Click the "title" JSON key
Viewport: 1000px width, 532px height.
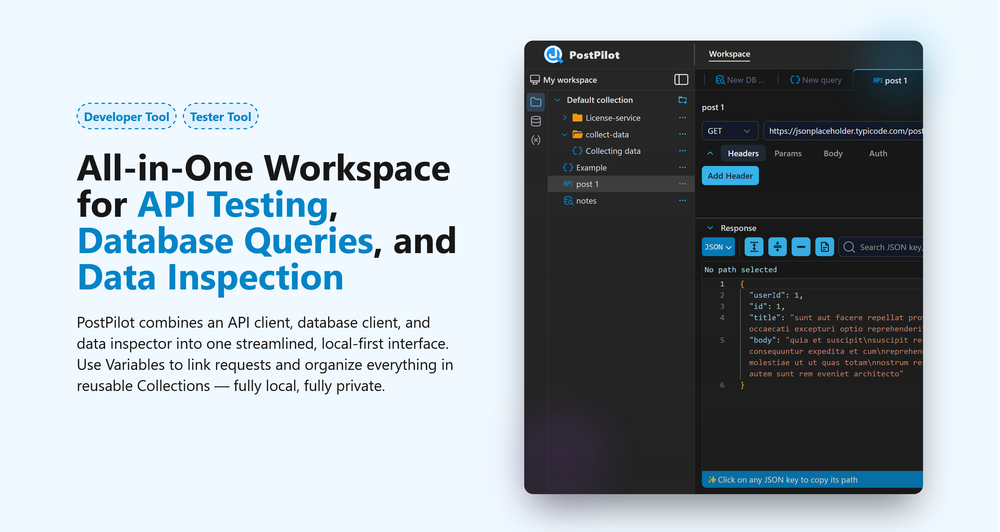click(765, 318)
